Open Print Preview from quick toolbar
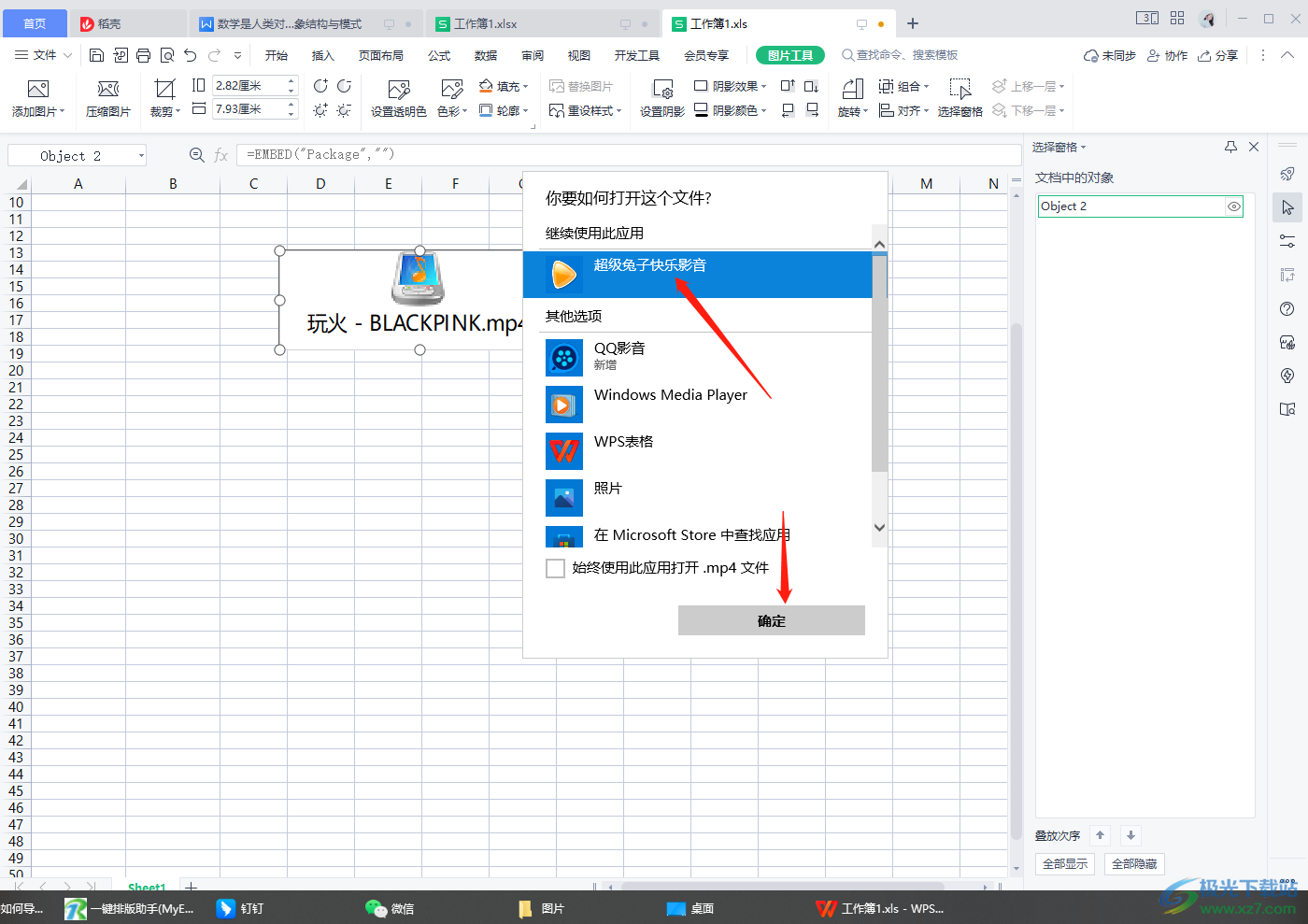Image resolution: width=1308 pixels, height=924 pixels. point(167,55)
